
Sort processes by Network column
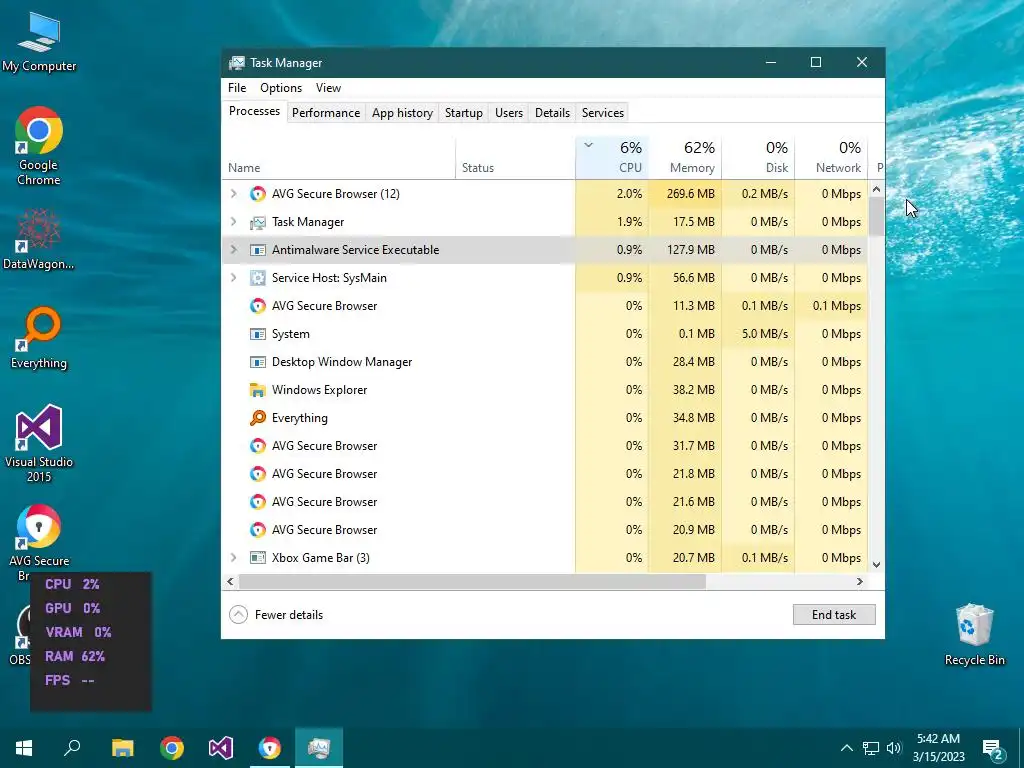click(831, 157)
